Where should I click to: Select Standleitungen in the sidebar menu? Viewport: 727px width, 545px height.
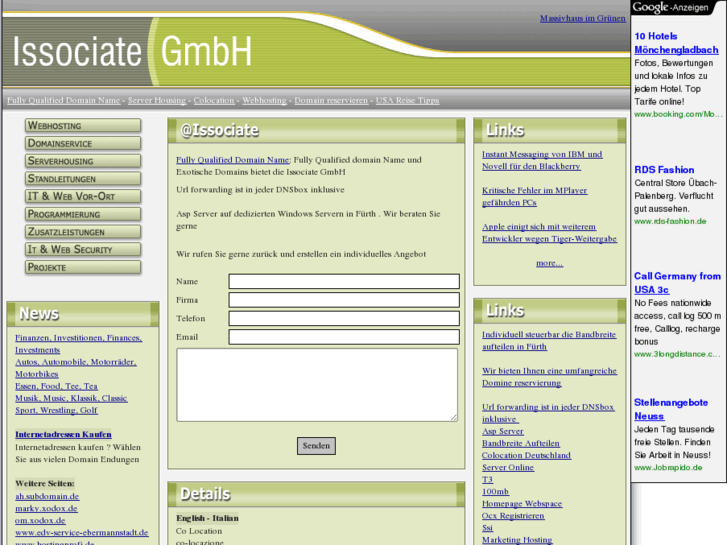pyautogui.click(x=83, y=179)
